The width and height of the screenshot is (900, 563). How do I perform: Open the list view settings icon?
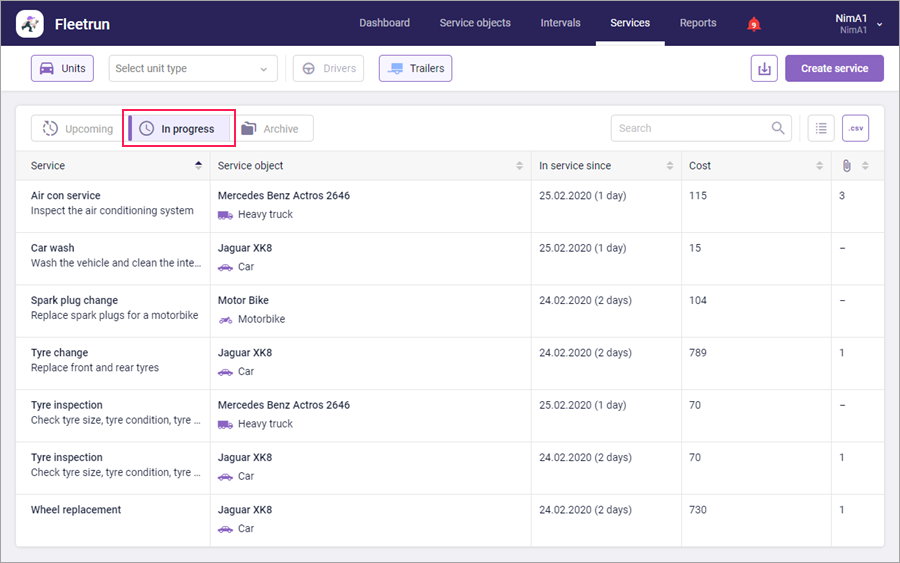(x=821, y=128)
